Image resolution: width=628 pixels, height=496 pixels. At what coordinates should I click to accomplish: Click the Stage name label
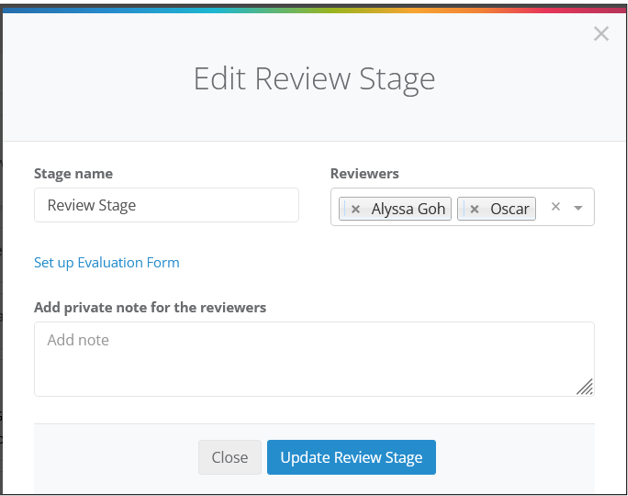tap(73, 173)
